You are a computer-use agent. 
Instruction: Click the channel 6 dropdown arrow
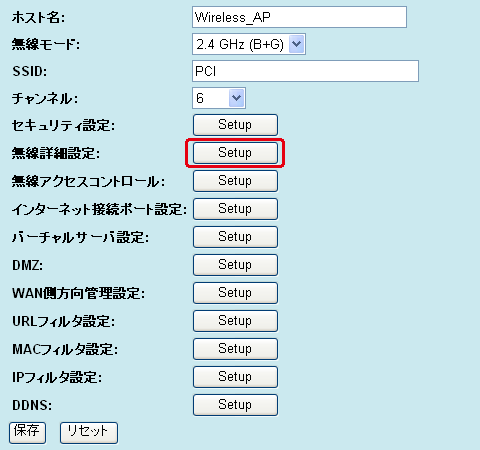coord(237,98)
